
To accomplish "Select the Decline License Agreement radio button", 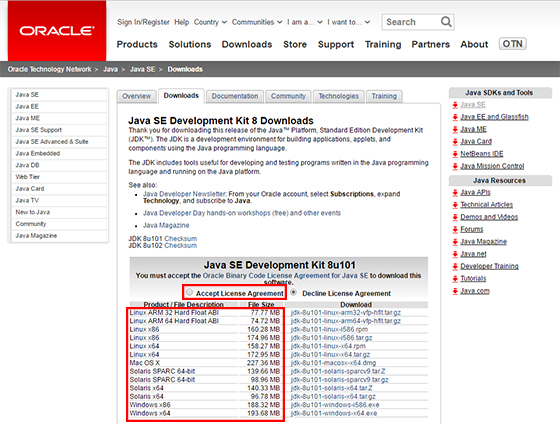I will point(294,292).
